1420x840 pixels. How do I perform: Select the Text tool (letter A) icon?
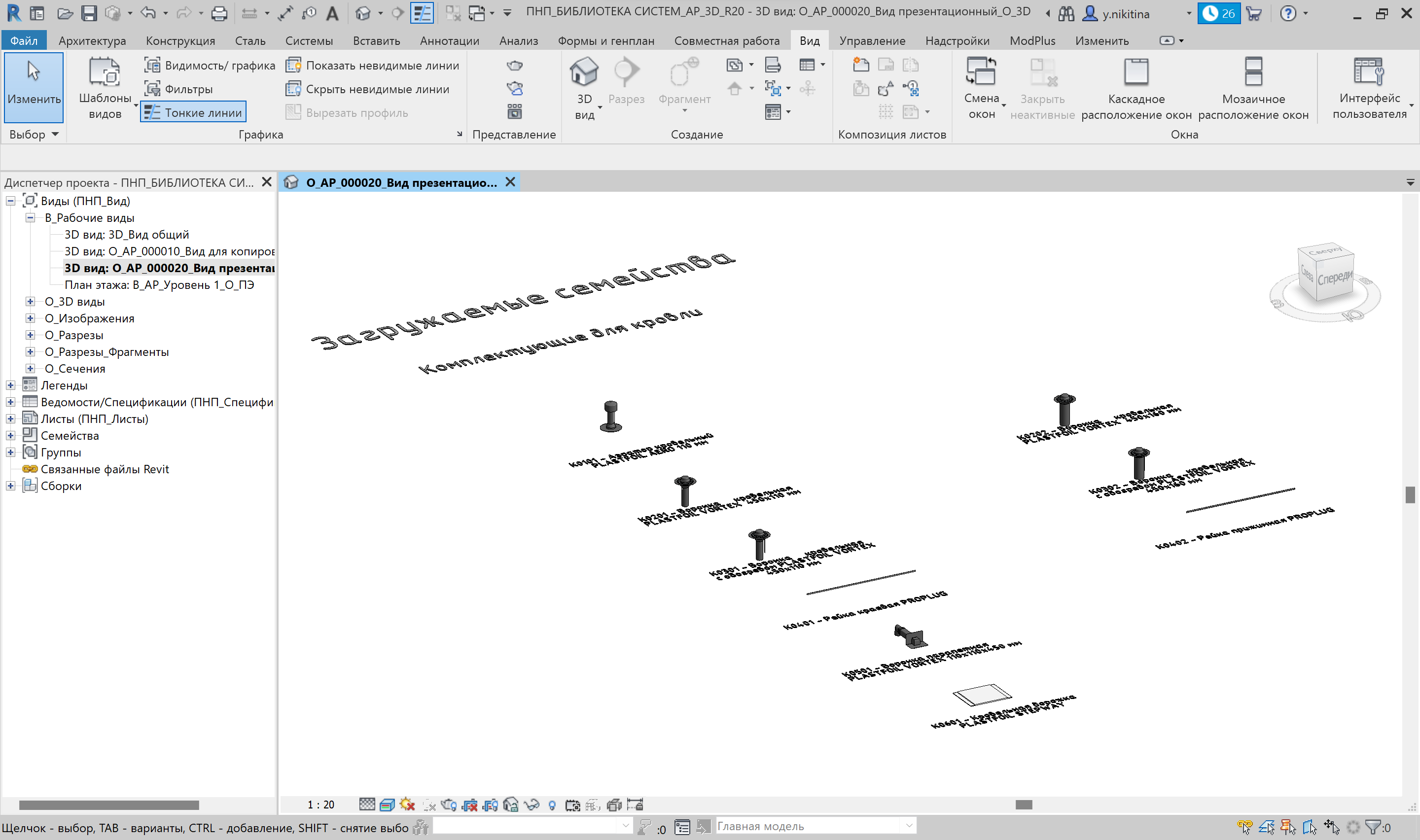[332, 13]
